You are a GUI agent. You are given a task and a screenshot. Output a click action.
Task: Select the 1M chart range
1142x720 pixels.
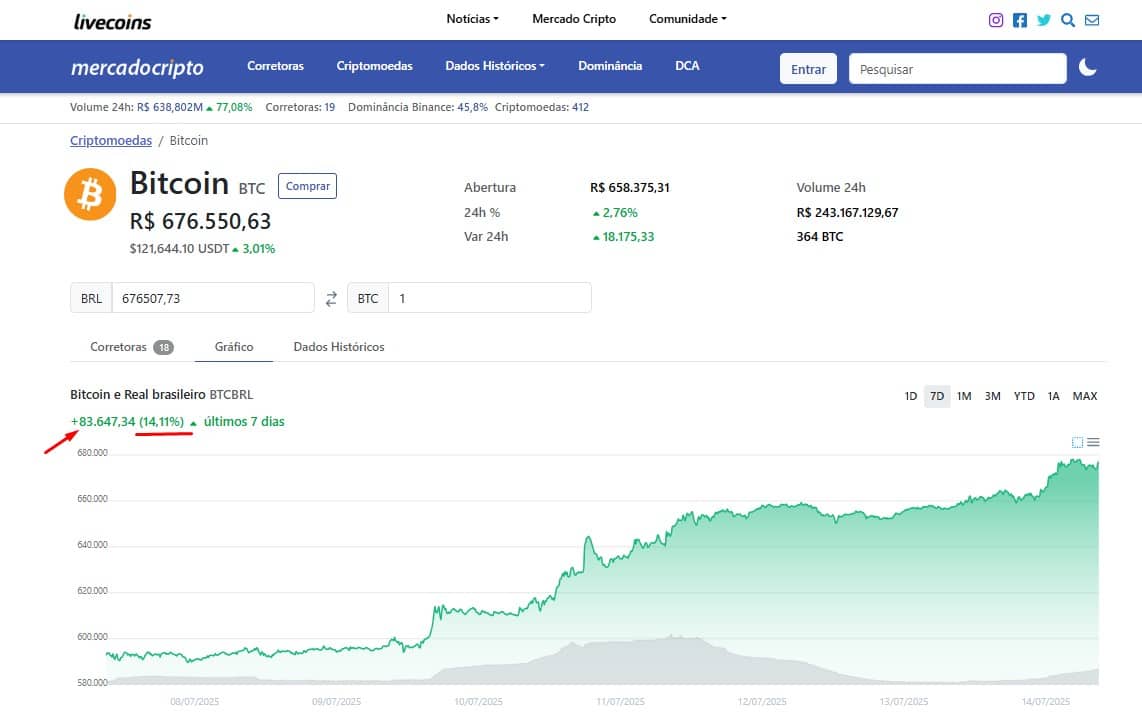pyautogui.click(x=964, y=396)
